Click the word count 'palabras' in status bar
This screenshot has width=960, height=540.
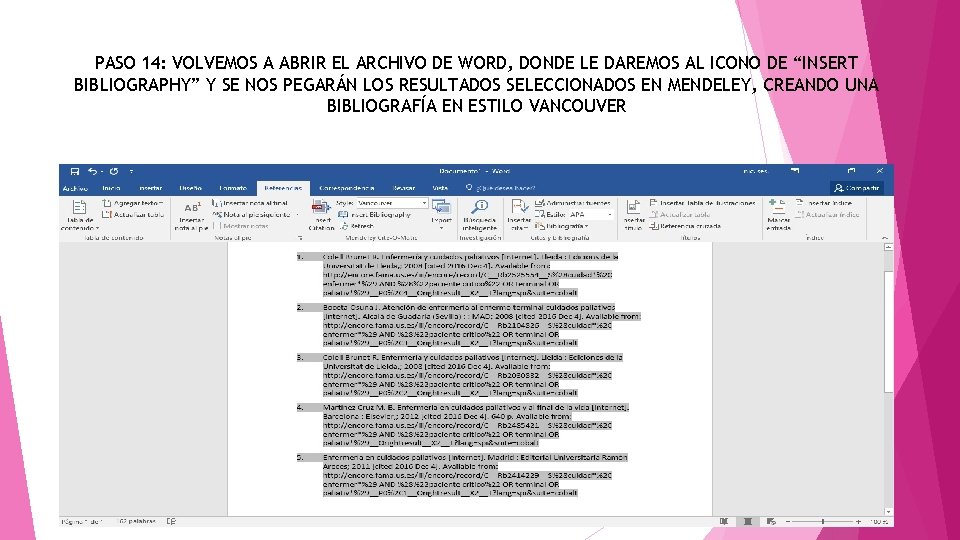click(138, 522)
